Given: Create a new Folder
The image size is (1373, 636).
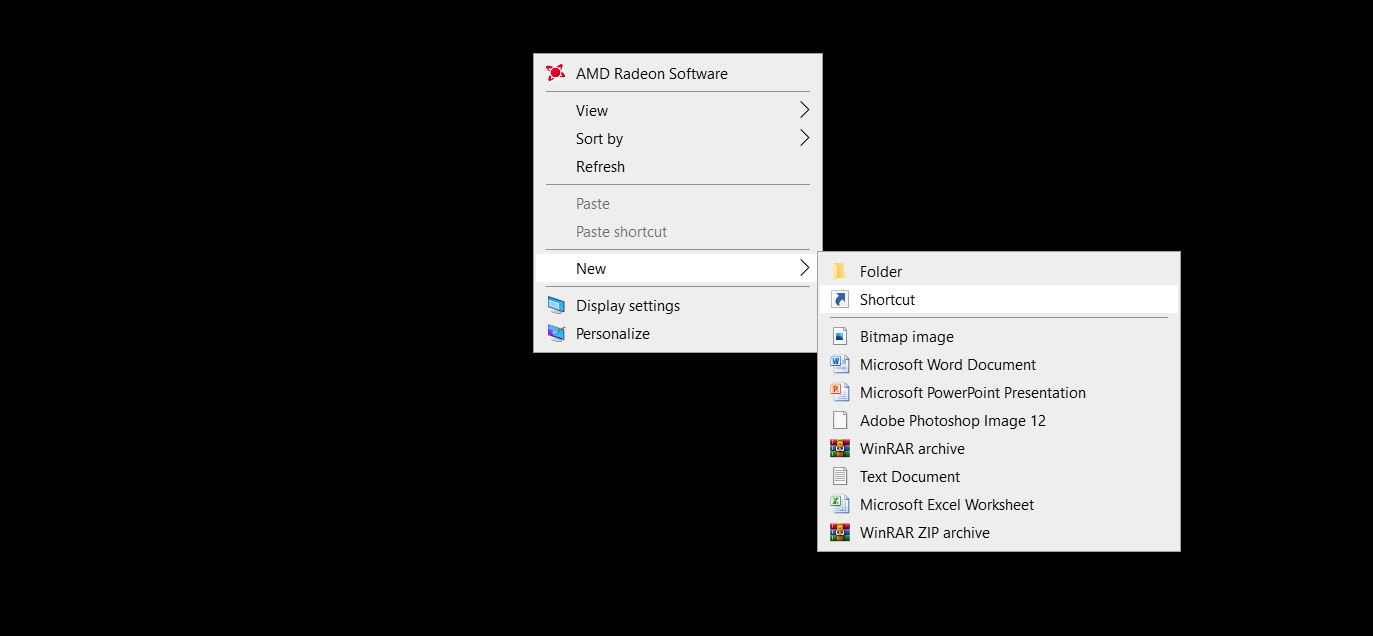Looking at the screenshot, I should (999, 271).
